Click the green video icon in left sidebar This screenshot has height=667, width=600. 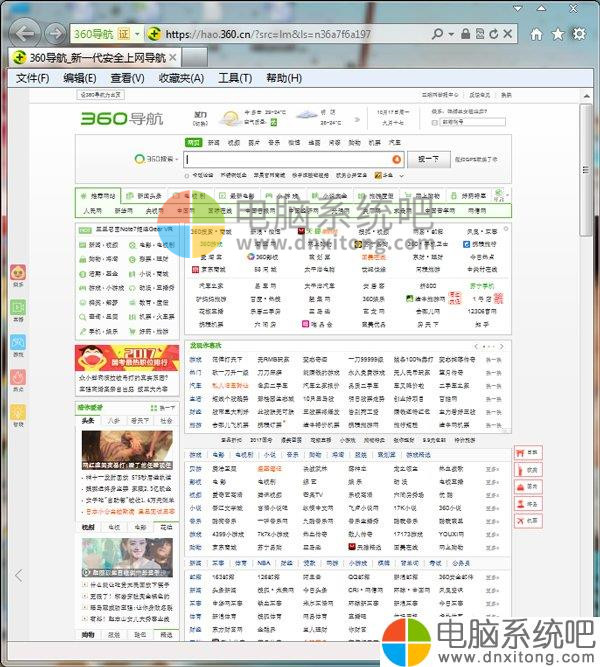point(18,307)
